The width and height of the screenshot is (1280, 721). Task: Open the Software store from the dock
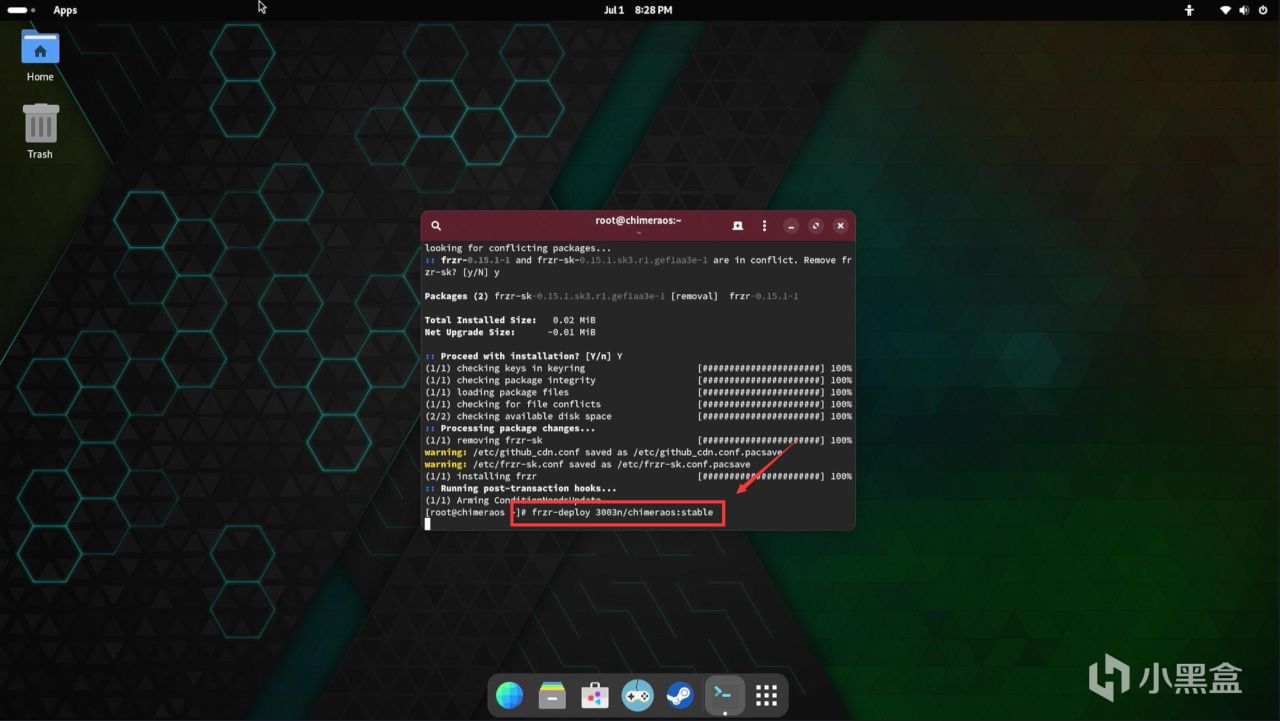(x=595, y=695)
